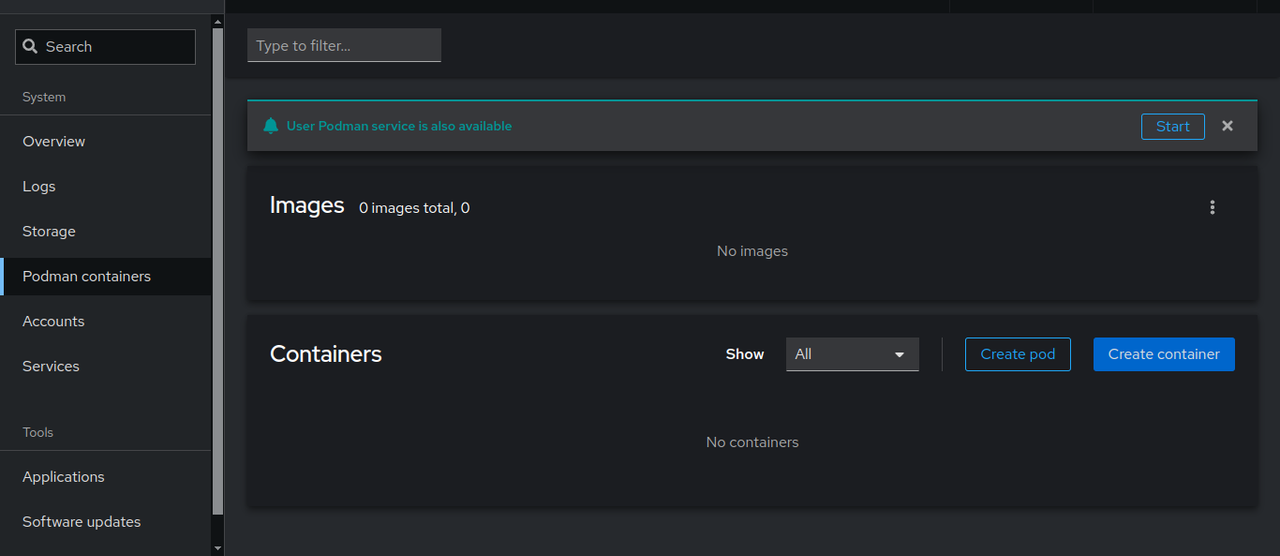Viewport: 1280px width, 556px height.
Task: Click the sidebar scroll down arrow
Action: [218, 548]
